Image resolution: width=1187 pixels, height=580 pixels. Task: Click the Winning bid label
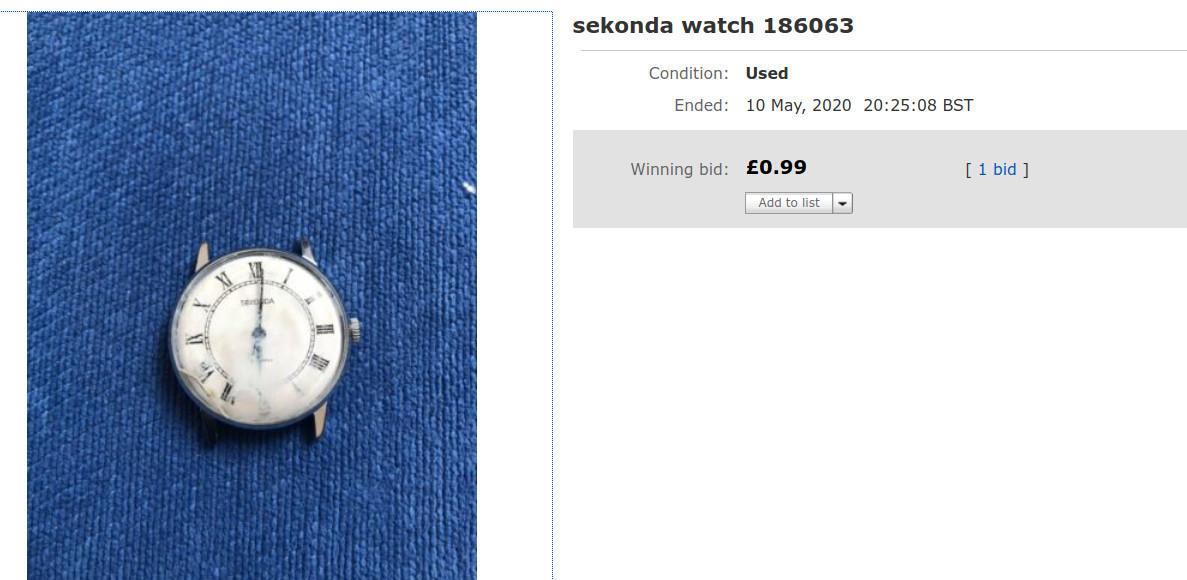pos(679,170)
